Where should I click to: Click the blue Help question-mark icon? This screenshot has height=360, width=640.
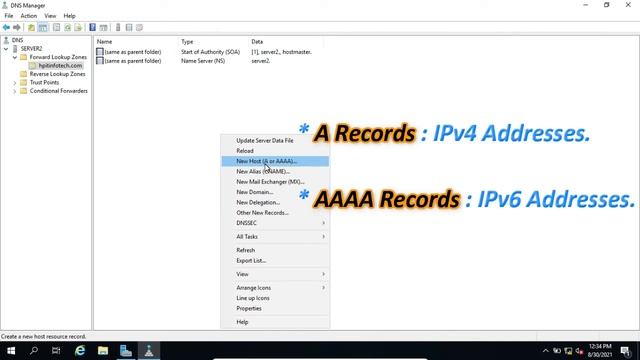coord(93,27)
